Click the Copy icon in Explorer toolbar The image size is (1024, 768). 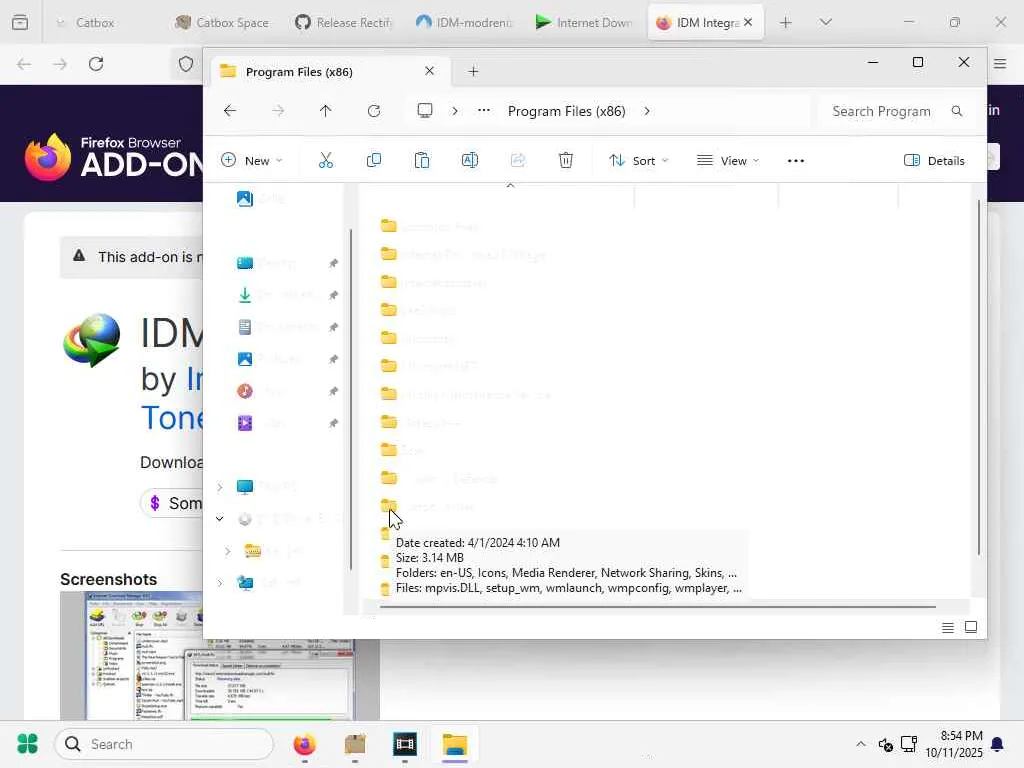[374, 161]
